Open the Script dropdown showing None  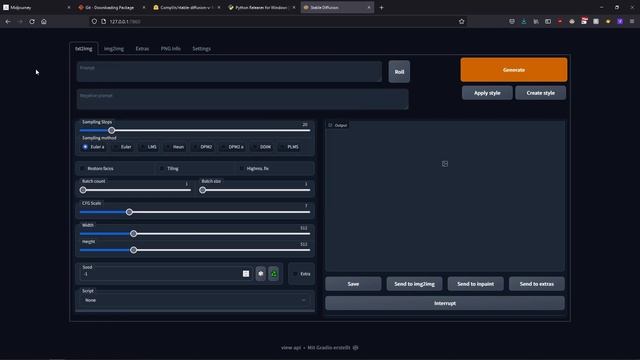(x=195, y=300)
